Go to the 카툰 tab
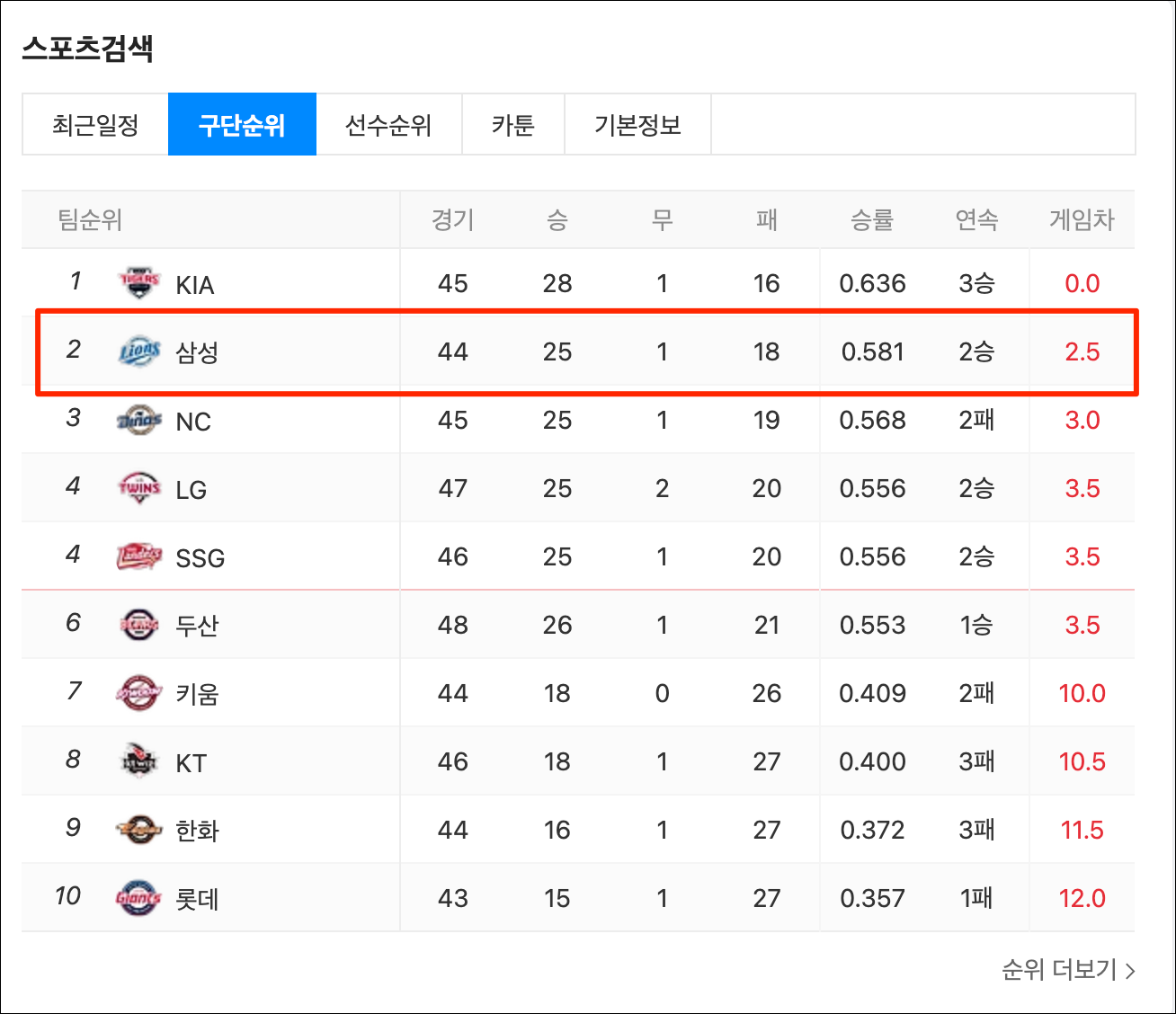1176x1014 pixels. click(513, 125)
